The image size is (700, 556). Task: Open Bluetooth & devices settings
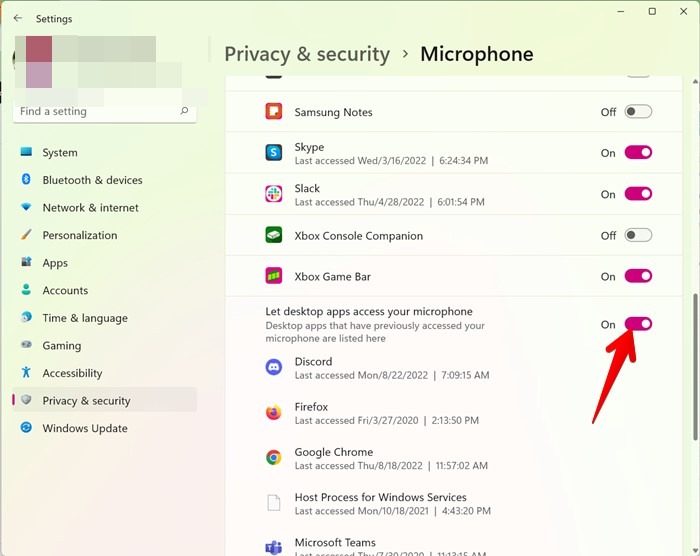pos(92,180)
